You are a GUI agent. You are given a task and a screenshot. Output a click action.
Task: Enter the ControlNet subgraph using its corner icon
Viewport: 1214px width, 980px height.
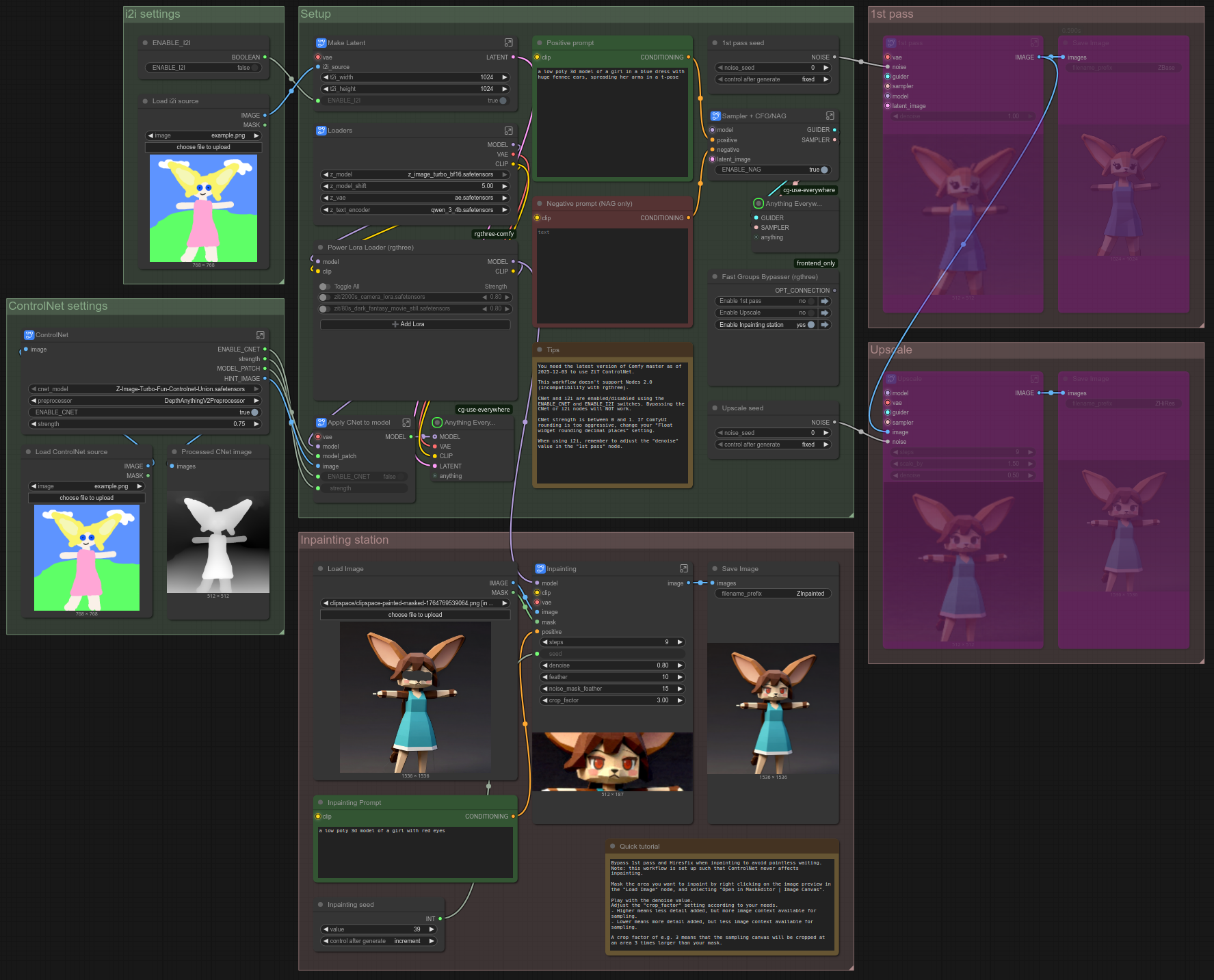tap(261, 335)
